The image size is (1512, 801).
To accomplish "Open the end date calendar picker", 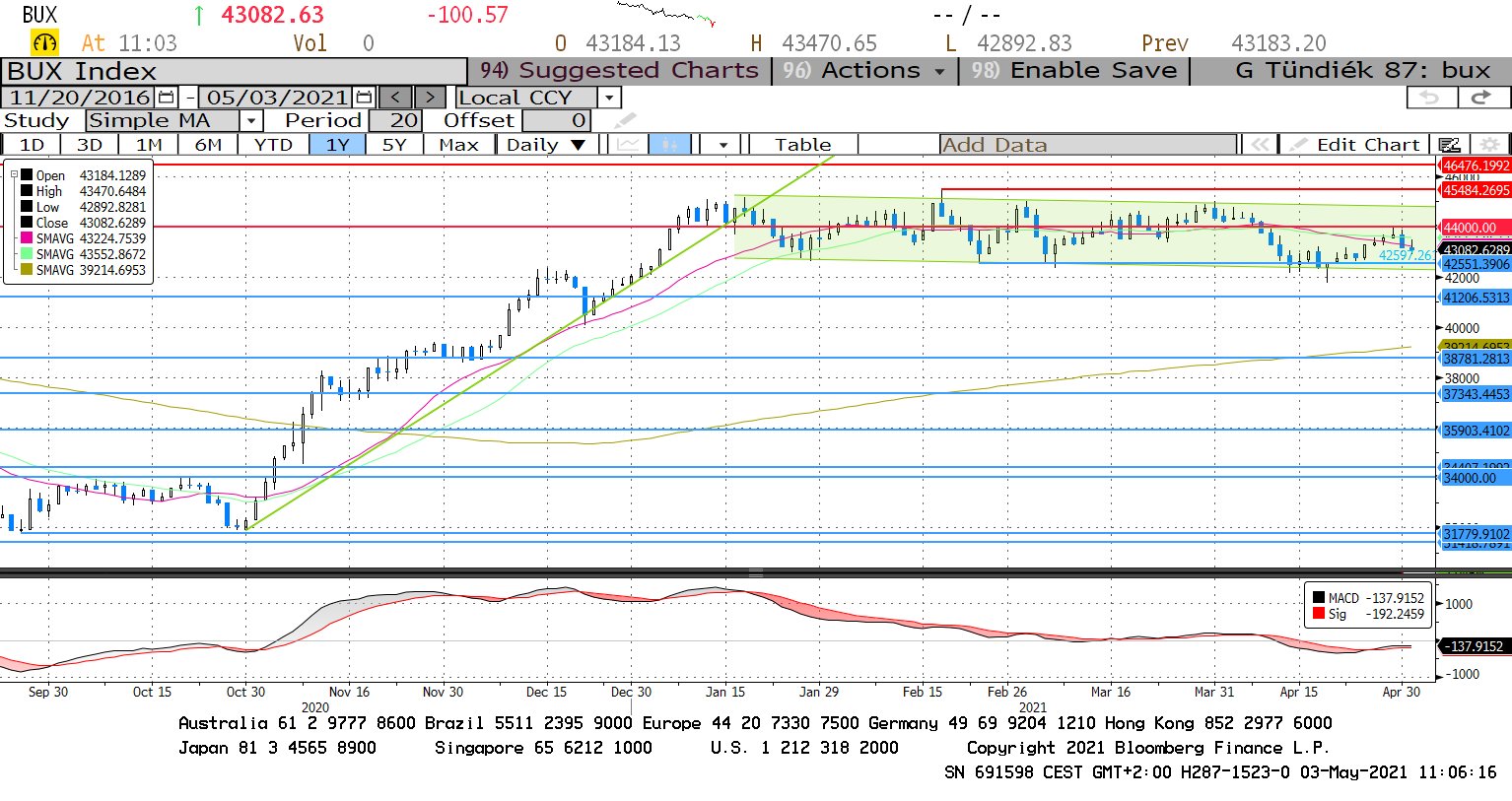I will [364, 98].
